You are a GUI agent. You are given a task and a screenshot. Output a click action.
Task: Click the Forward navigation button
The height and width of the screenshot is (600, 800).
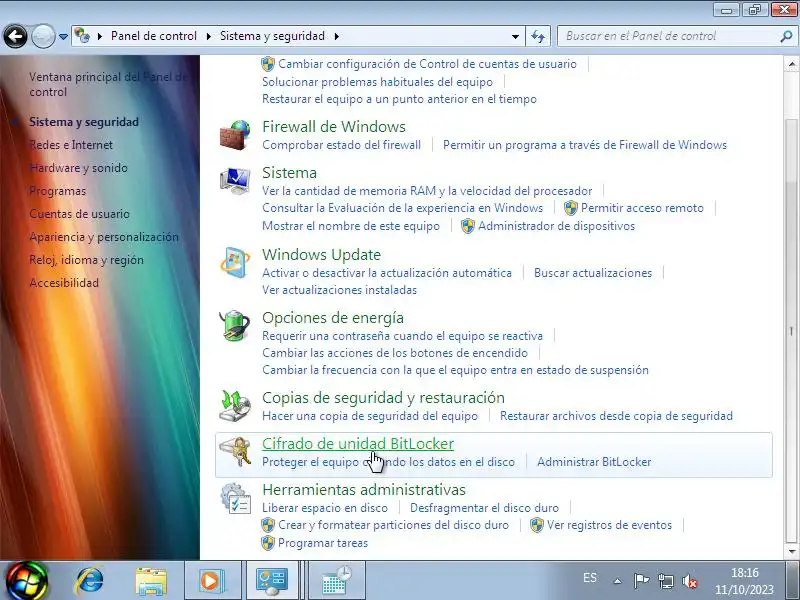coord(43,36)
